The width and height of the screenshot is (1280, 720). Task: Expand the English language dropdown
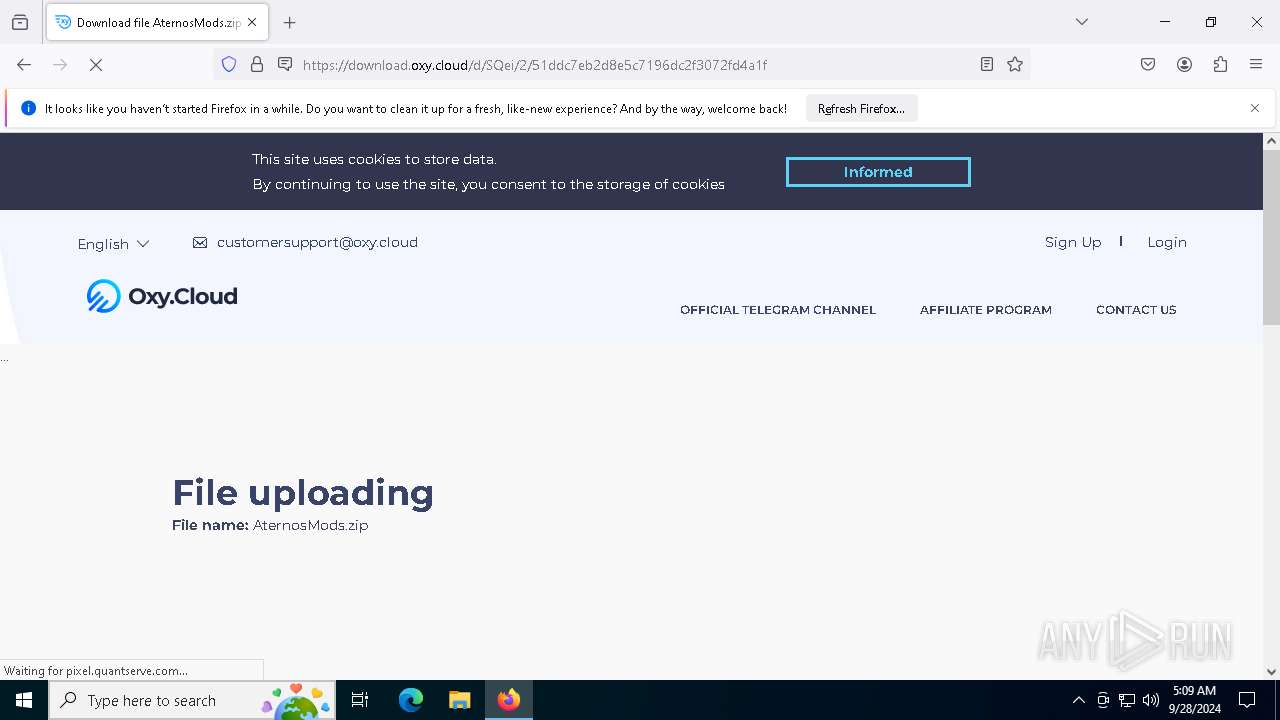point(113,244)
